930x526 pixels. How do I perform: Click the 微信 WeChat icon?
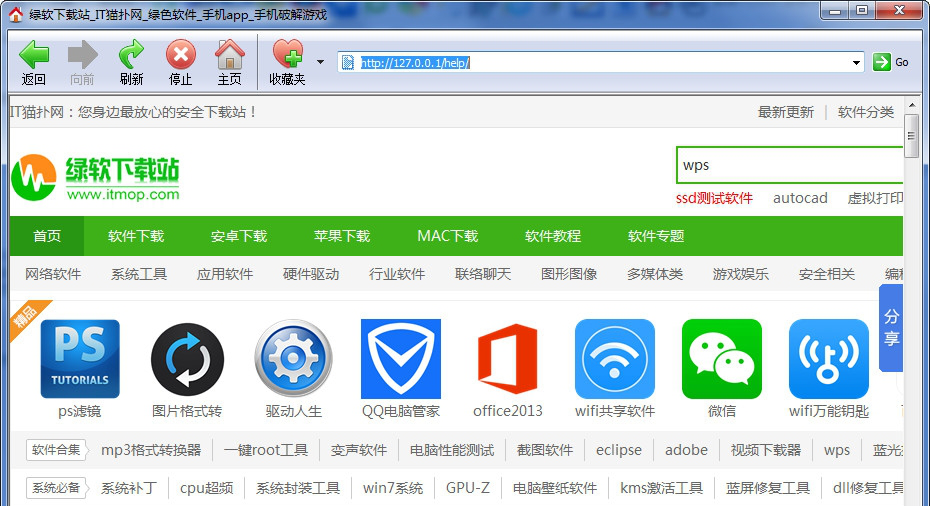pyautogui.click(x=722, y=359)
